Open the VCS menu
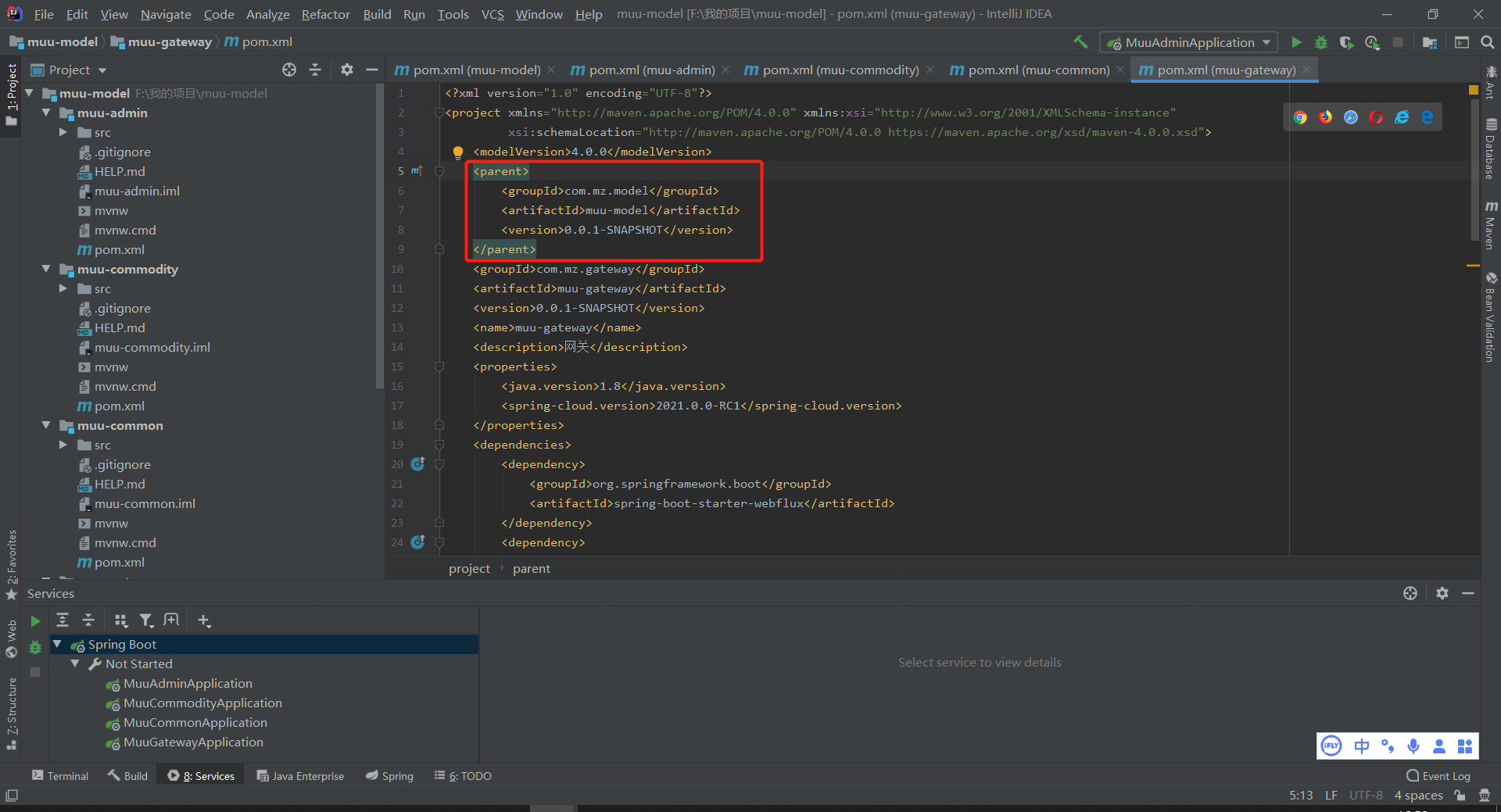Image resolution: width=1501 pixels, height=812 pixels. pyautogui.click(x=493, y=14)
